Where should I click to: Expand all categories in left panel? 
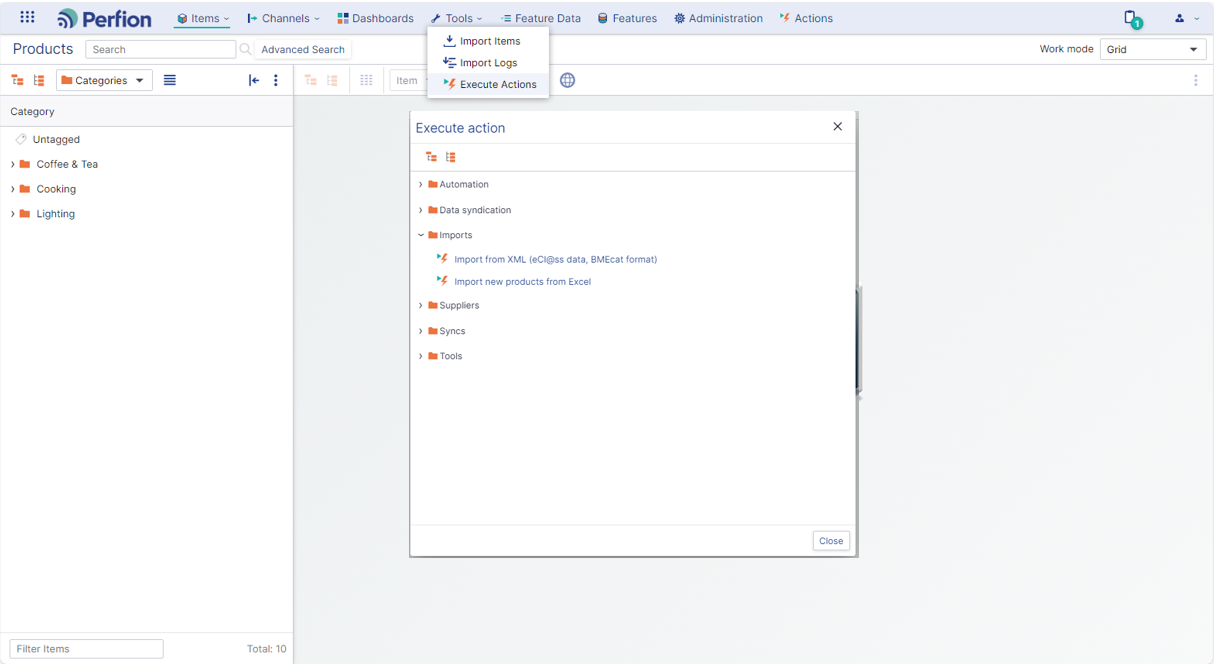17,80
